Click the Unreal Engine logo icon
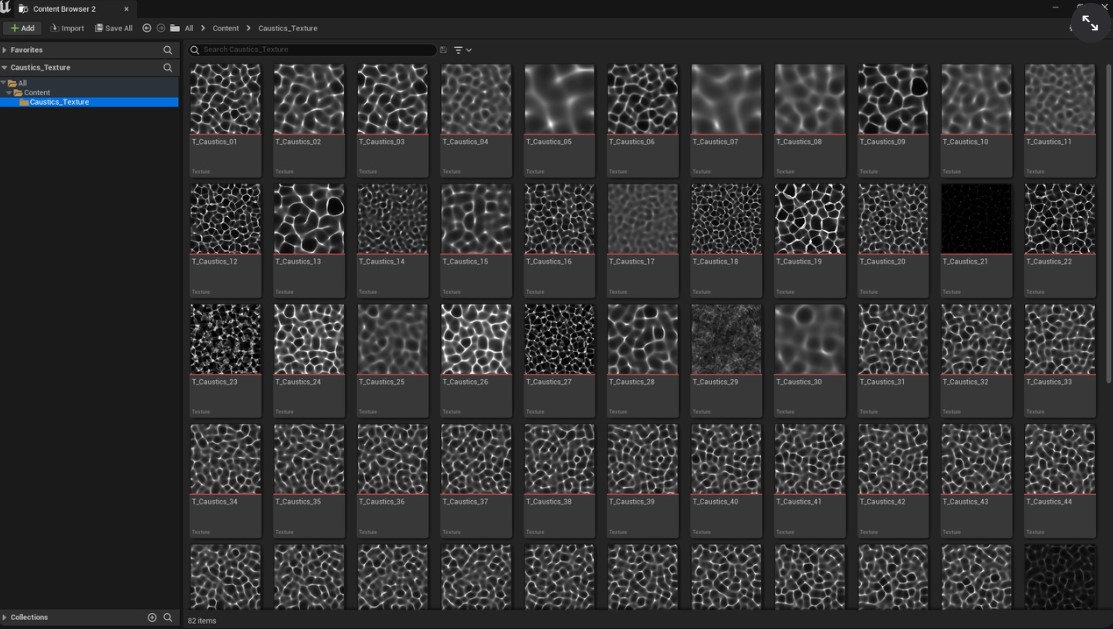The height and width of the screenshot is (629, 1113). click(x=6, y=9)
